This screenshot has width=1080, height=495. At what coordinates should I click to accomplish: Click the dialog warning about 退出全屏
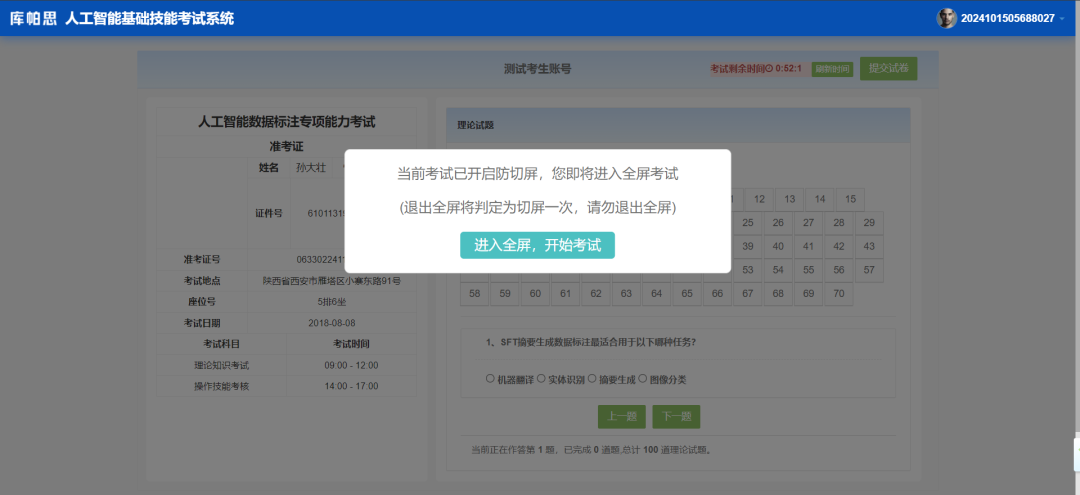click(x=537, y=207)
